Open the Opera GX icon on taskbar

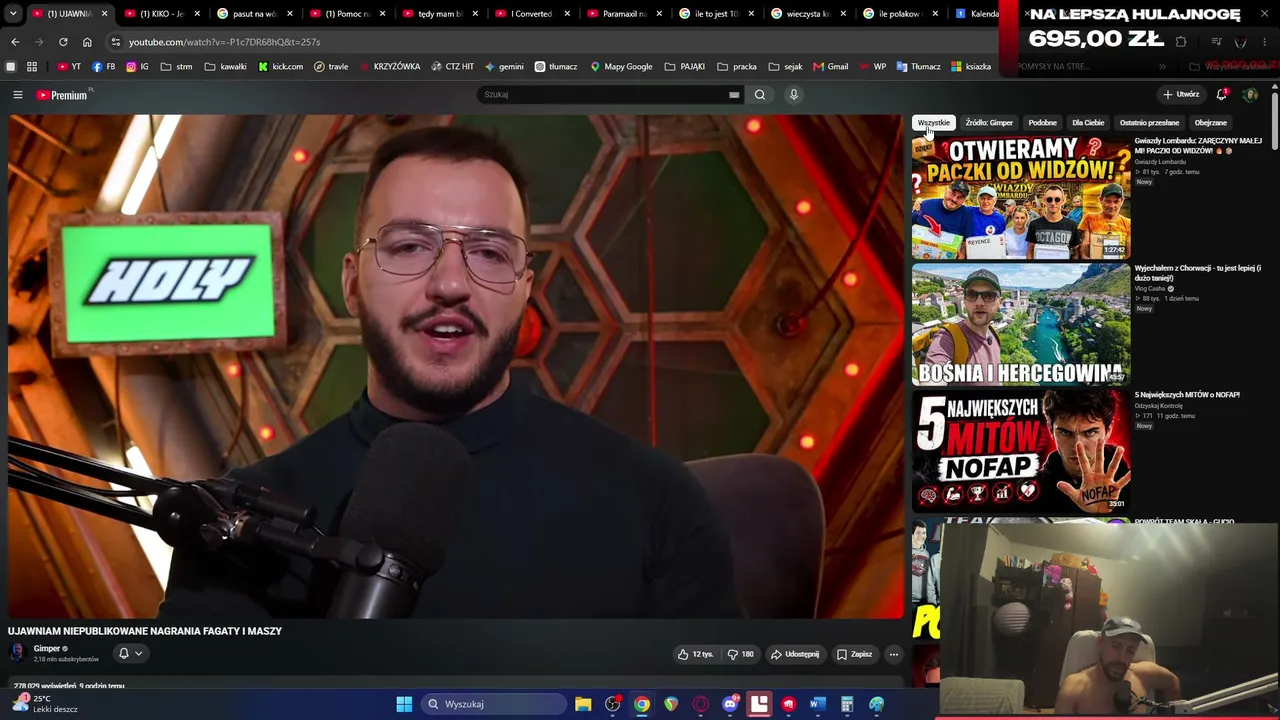tap(700, 704)
